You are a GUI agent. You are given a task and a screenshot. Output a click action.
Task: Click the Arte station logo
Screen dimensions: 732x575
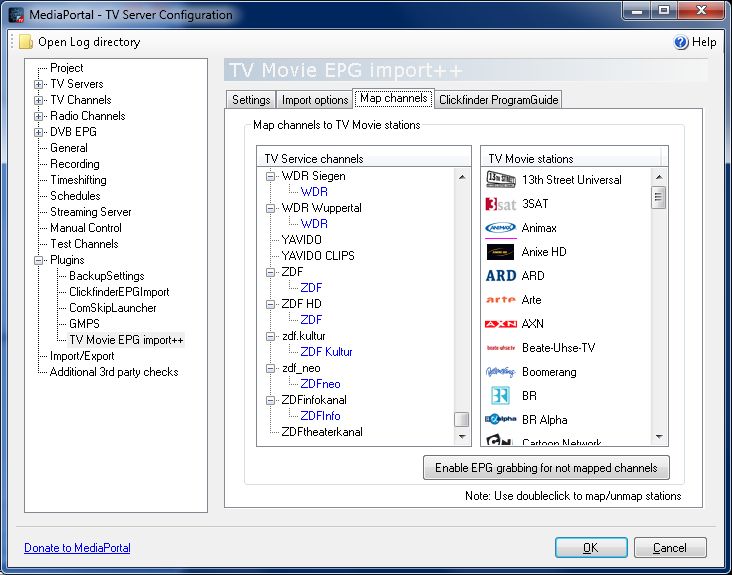[500, 300]
